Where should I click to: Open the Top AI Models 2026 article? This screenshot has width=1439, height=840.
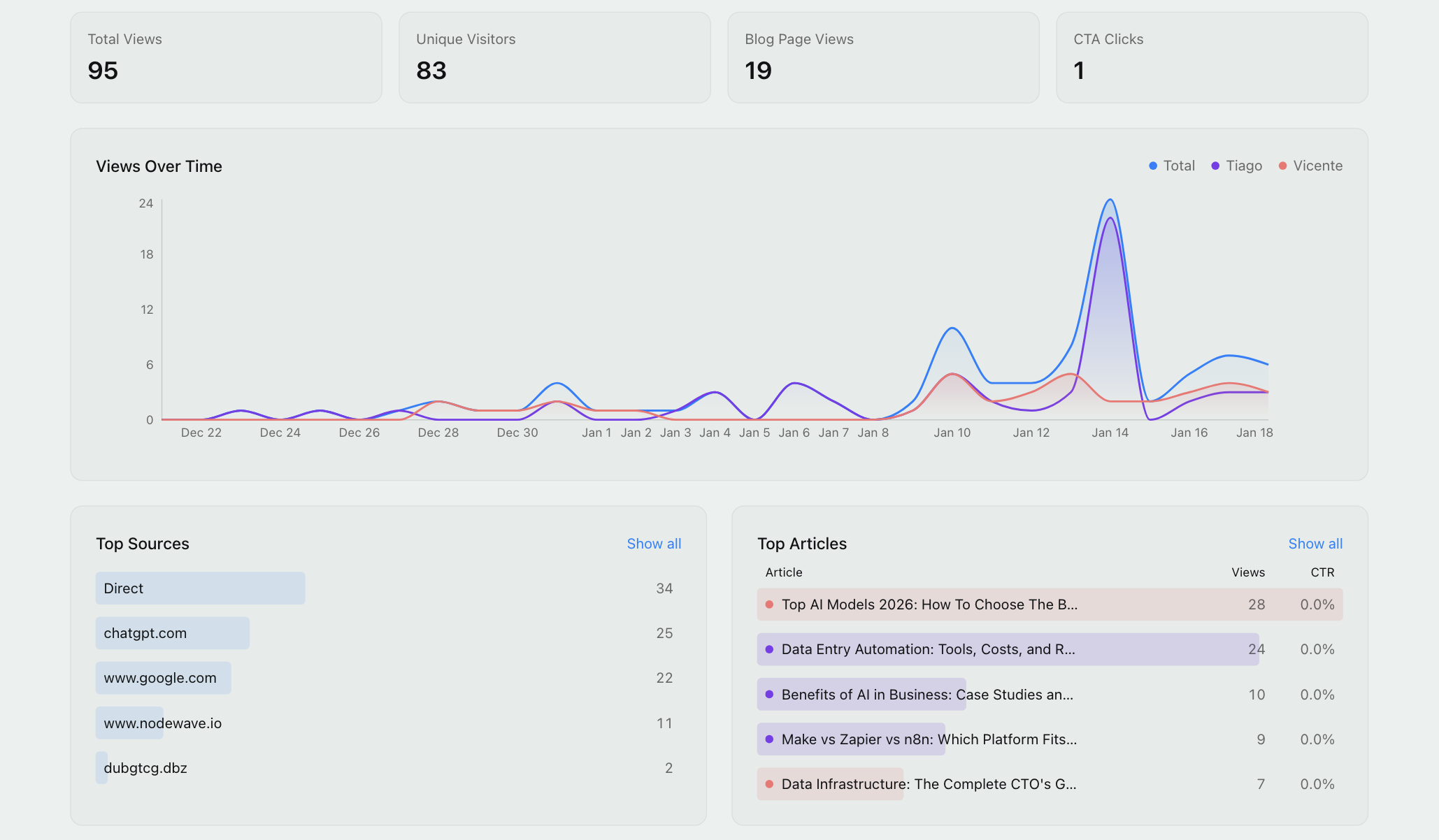click(x=930, y=604)
